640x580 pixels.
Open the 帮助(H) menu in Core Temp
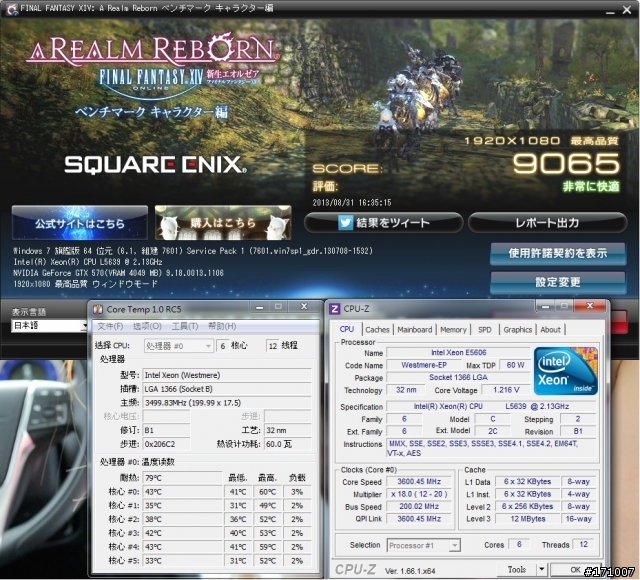pos(222,326)
